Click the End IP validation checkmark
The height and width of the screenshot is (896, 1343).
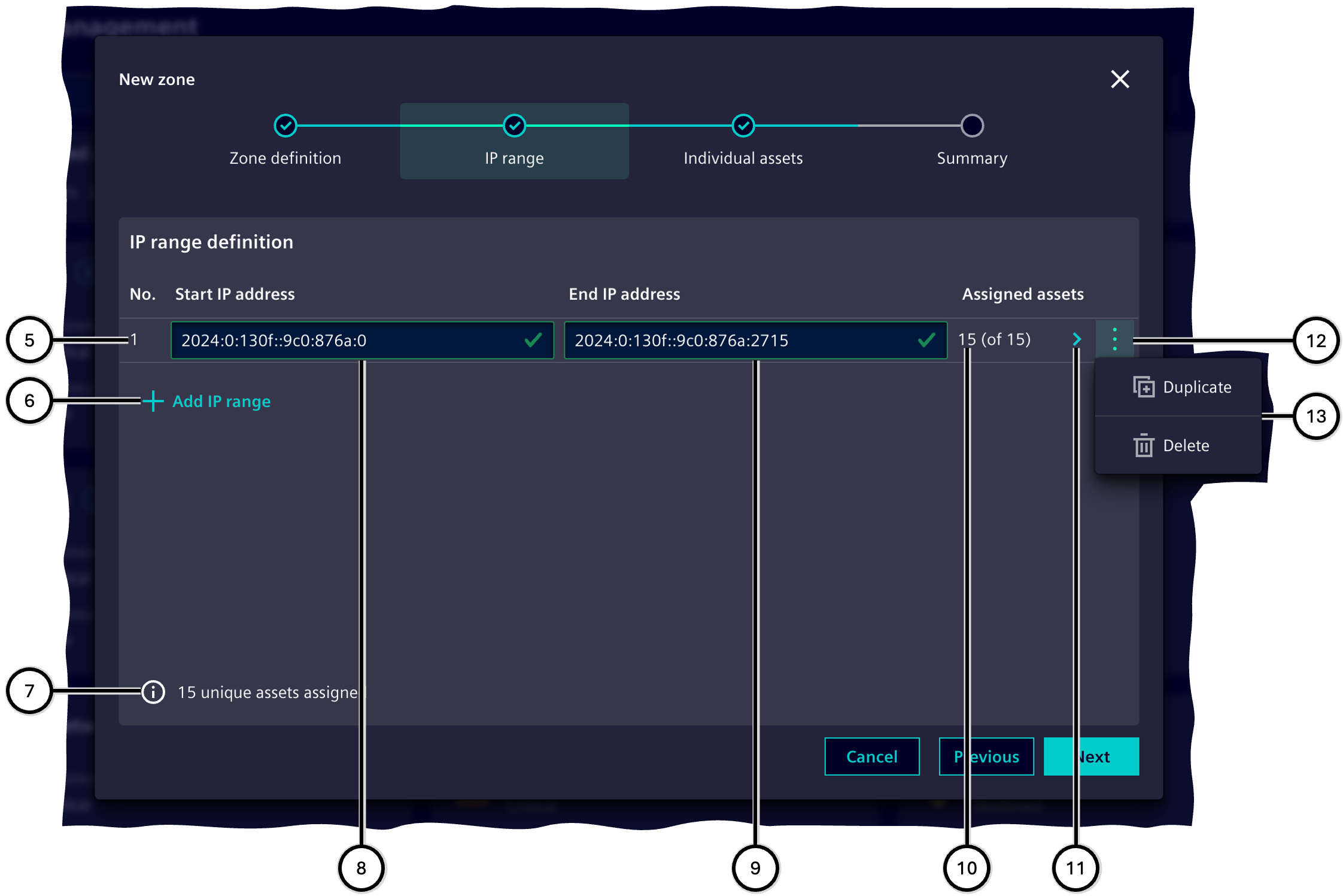(x=926, y=340)
